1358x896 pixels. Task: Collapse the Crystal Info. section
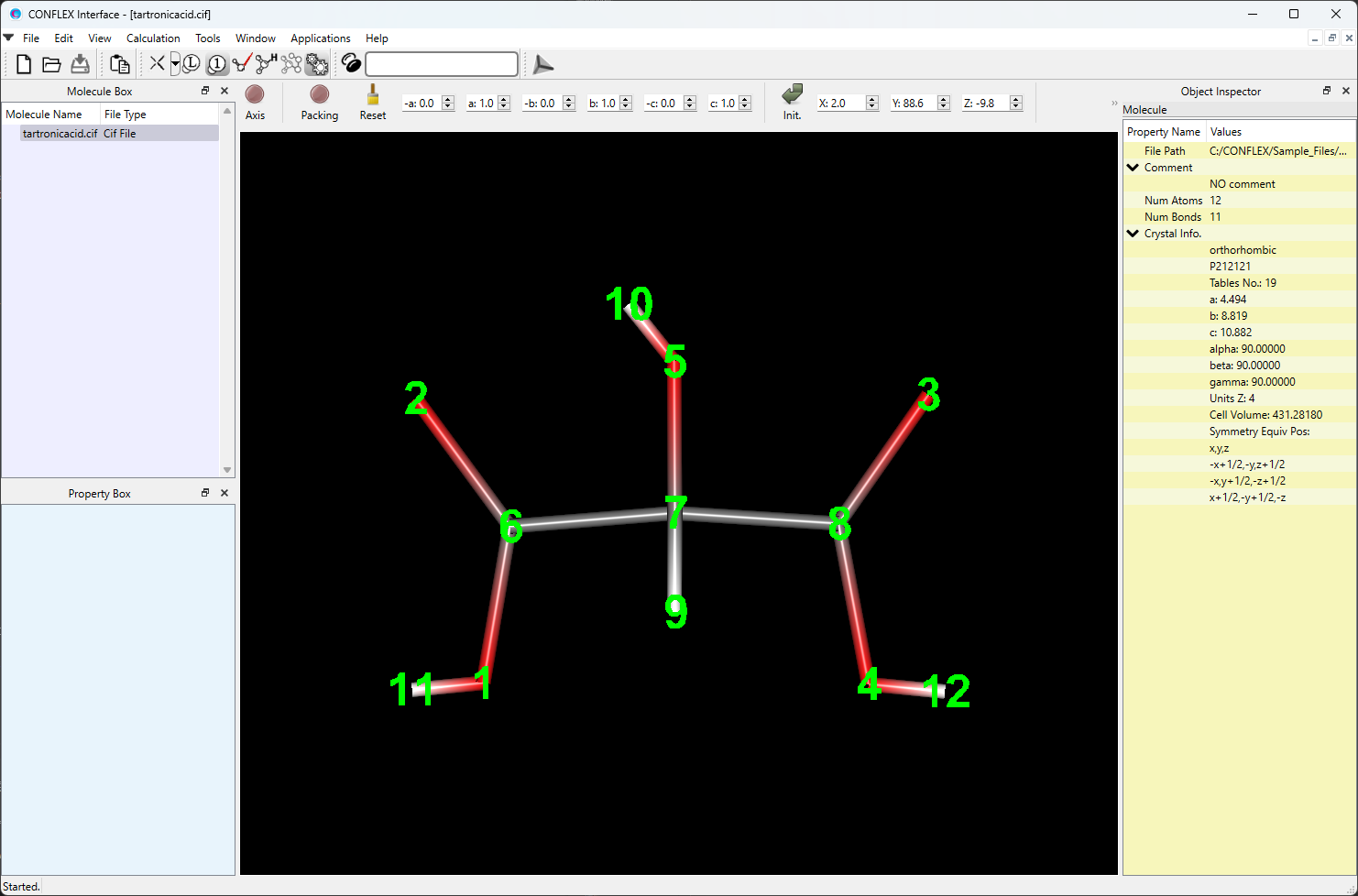click(1133, 233)
